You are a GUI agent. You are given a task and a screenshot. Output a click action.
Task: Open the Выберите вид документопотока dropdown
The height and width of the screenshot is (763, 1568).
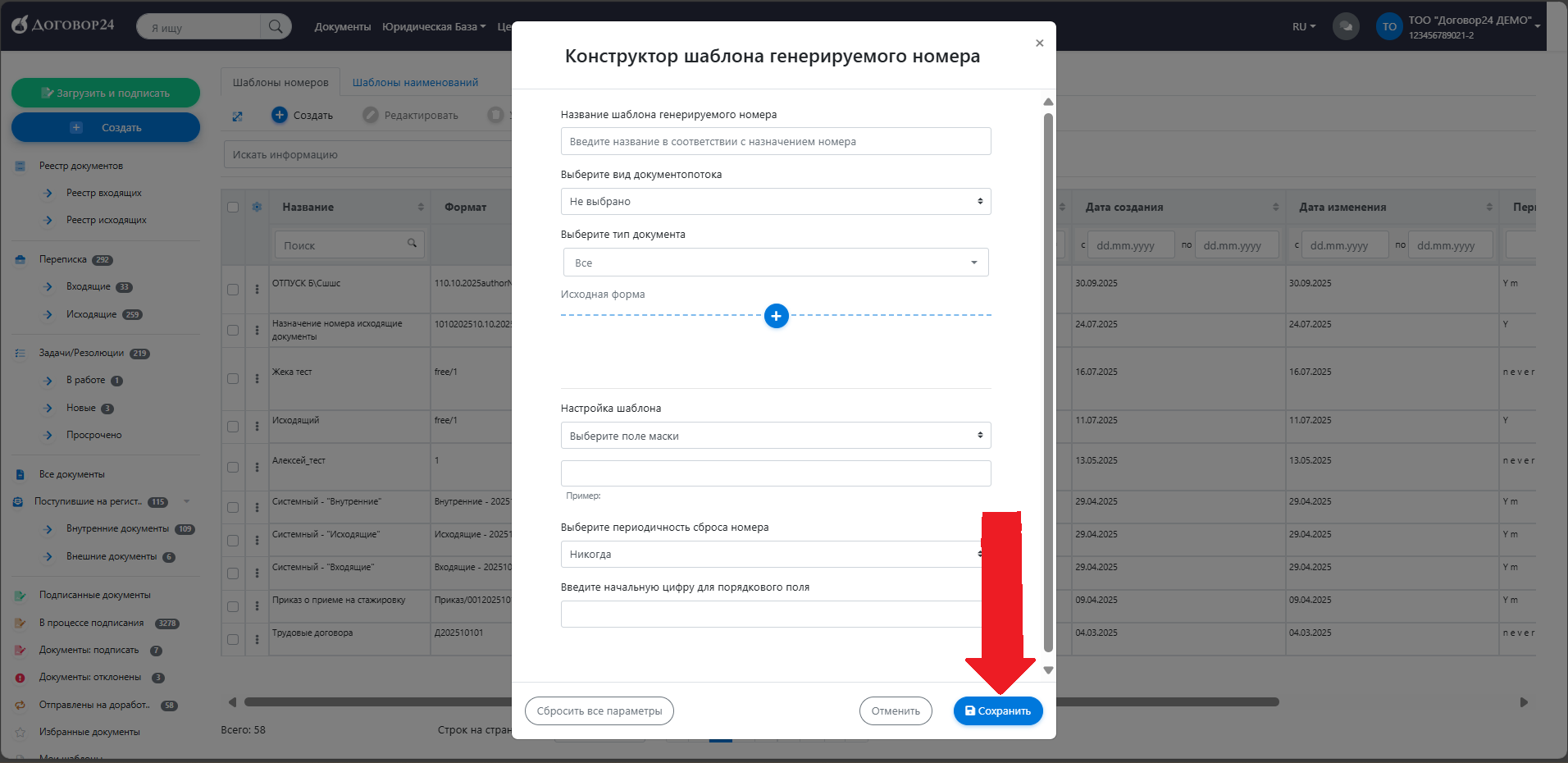775,202
